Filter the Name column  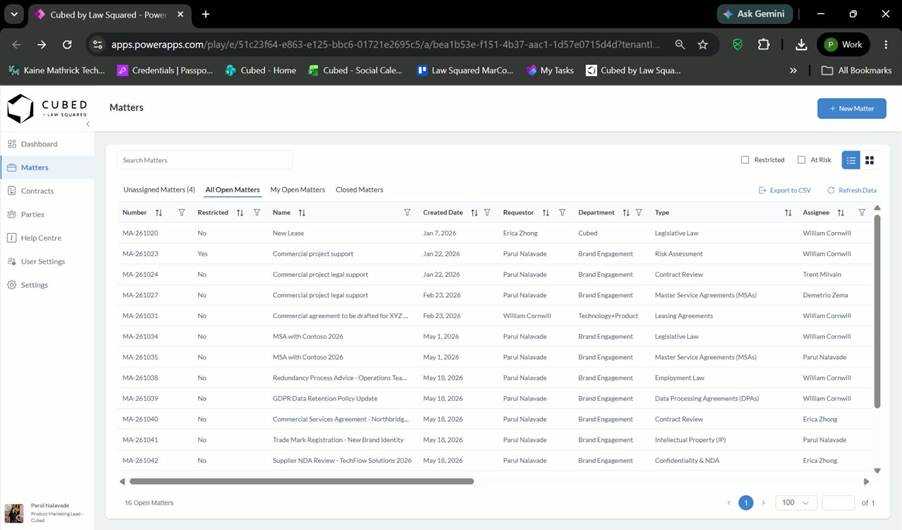click(x=407, y=213)
